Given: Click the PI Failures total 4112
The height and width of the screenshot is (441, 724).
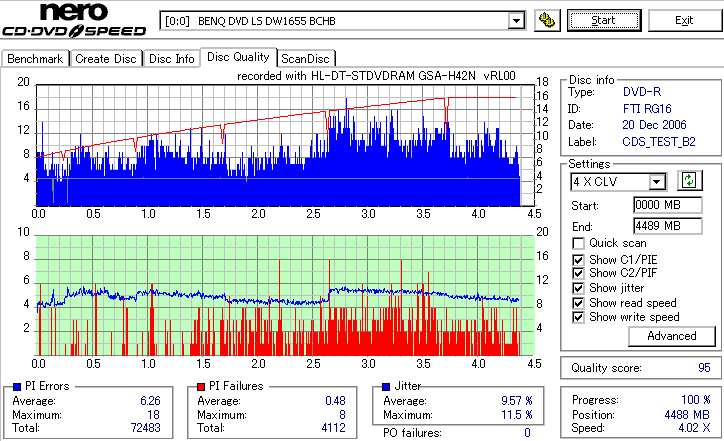Looking at the screenshot, I should point(333,428).
